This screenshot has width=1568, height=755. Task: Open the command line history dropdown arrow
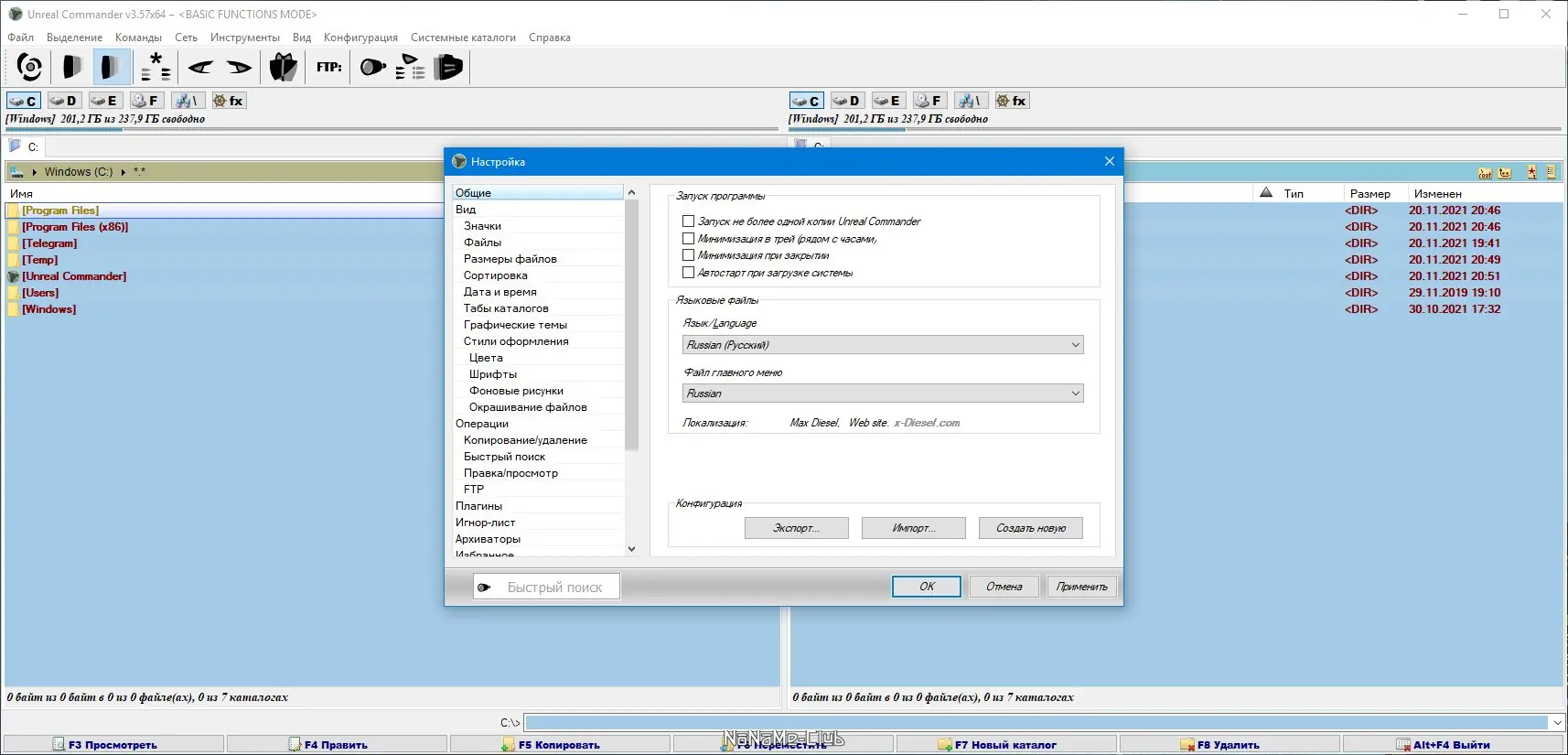(1557, 723)
